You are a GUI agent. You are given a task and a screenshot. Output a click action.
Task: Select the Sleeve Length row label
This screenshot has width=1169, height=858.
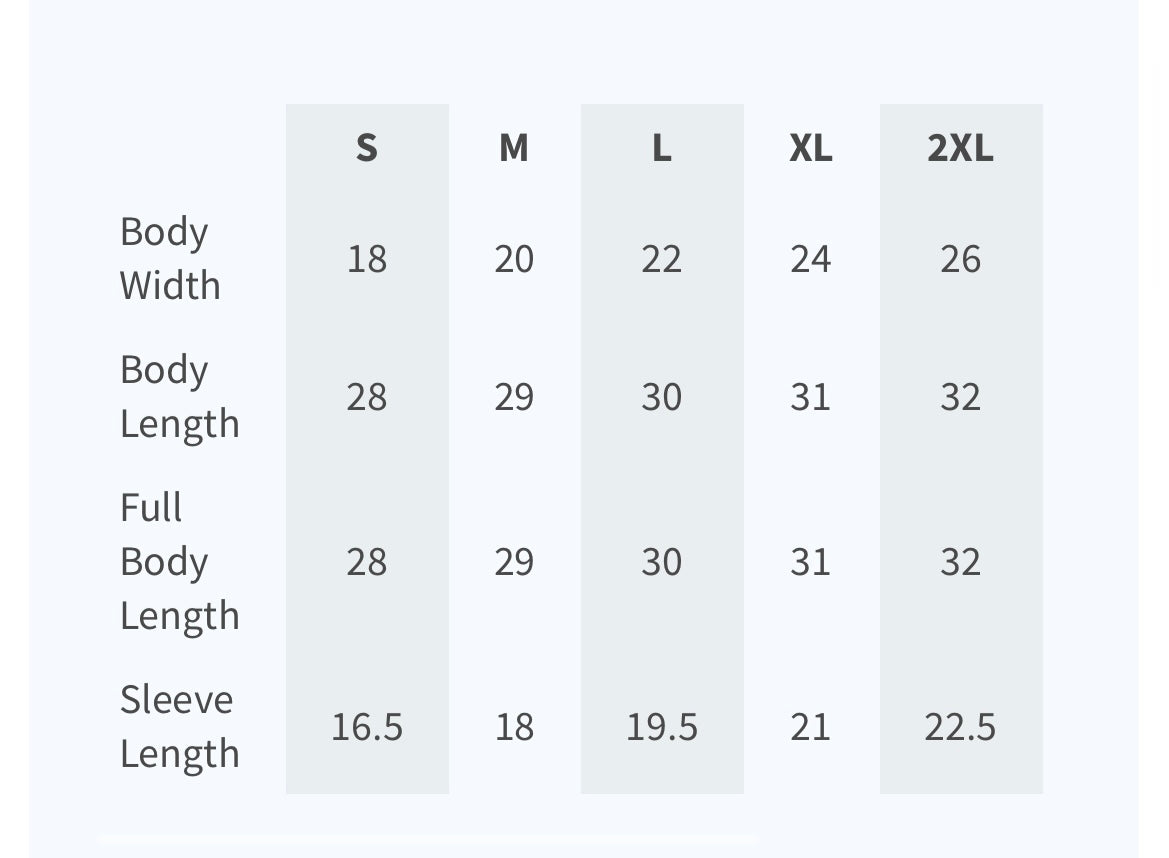[179, 727]
